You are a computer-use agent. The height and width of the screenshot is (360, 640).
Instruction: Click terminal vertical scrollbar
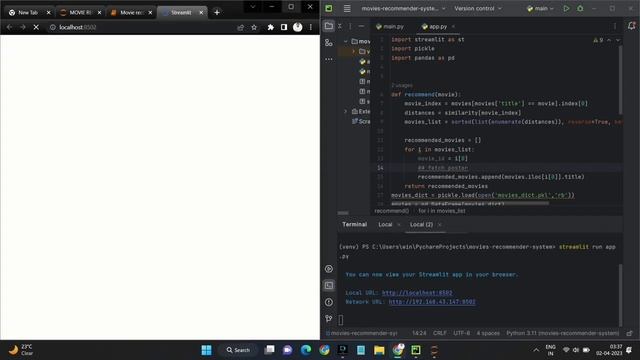tap(621, 295)
